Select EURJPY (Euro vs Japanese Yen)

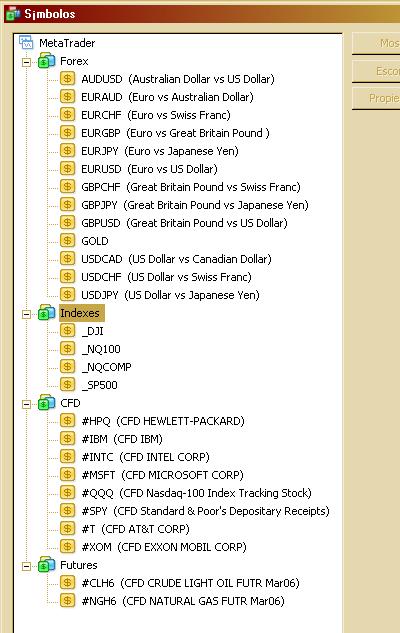[x=160, y=151]
